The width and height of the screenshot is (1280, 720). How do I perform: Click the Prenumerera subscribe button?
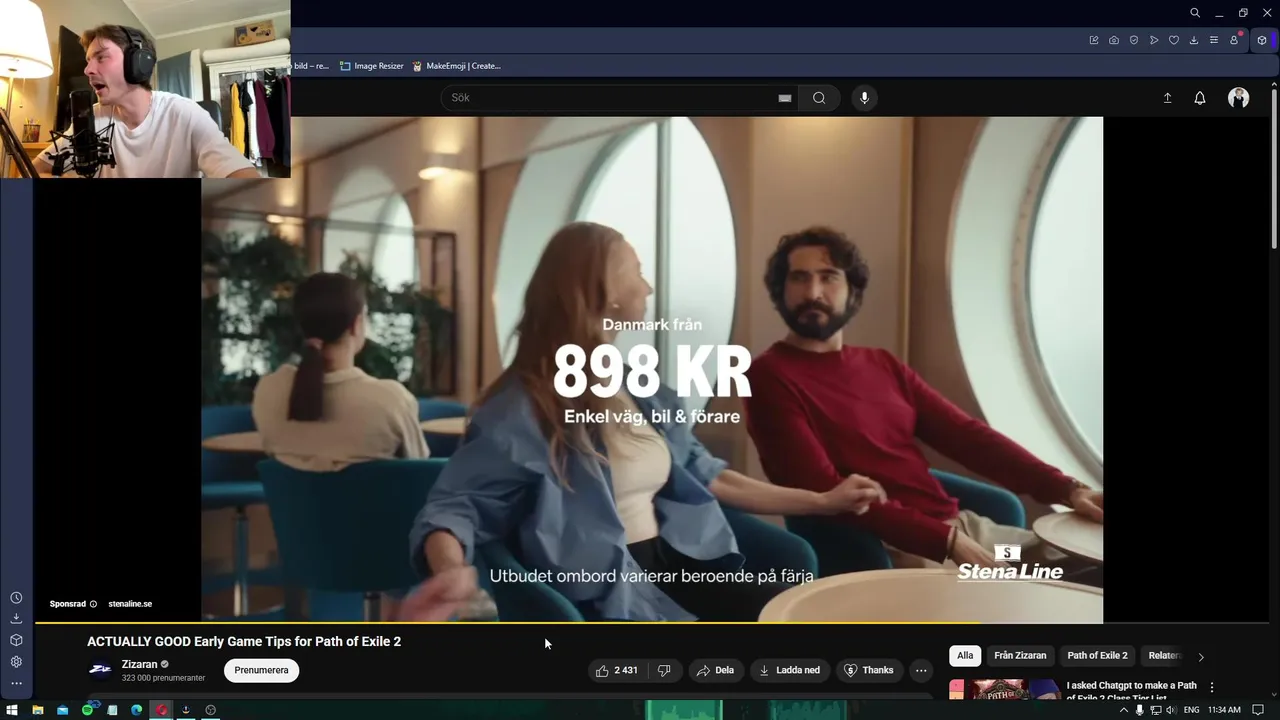(261, 670)
